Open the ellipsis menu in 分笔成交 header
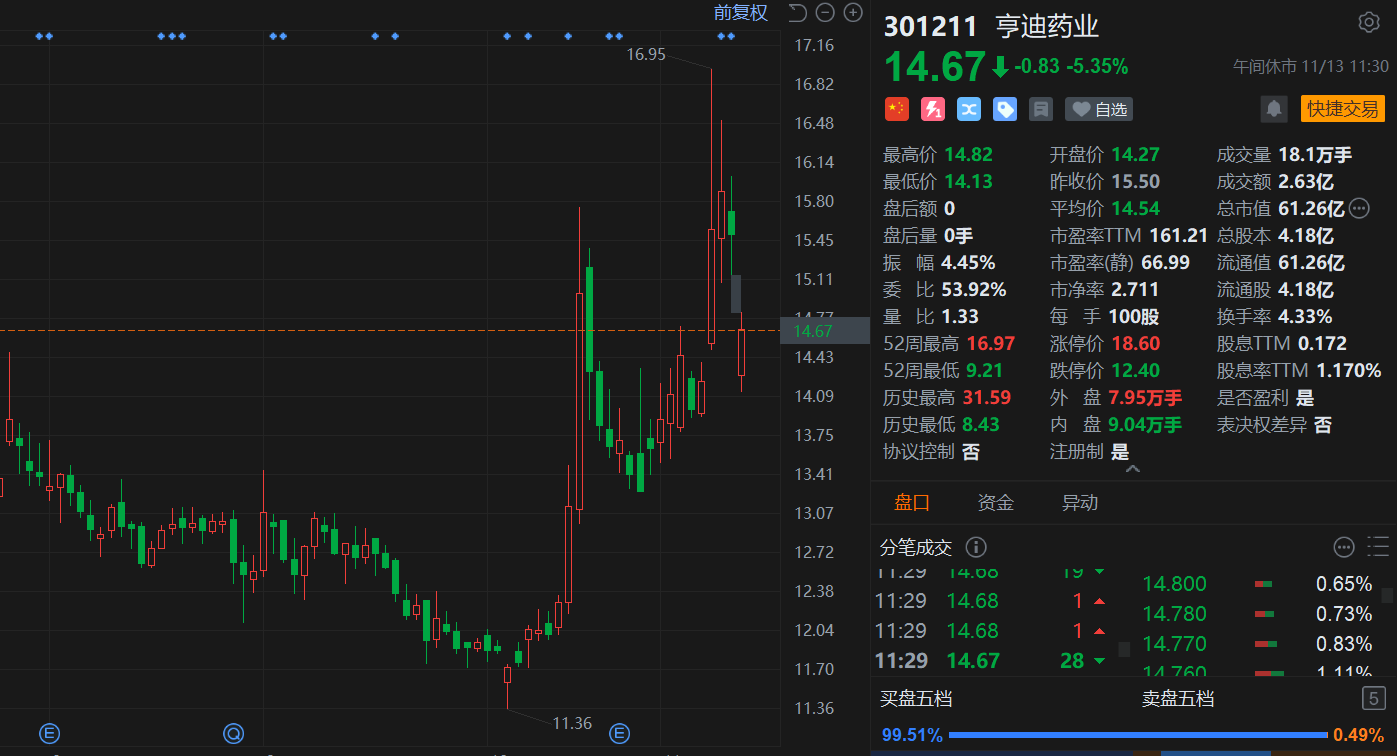The width and height of the screenshot is (1397, 756). (x=1345, y=547)
